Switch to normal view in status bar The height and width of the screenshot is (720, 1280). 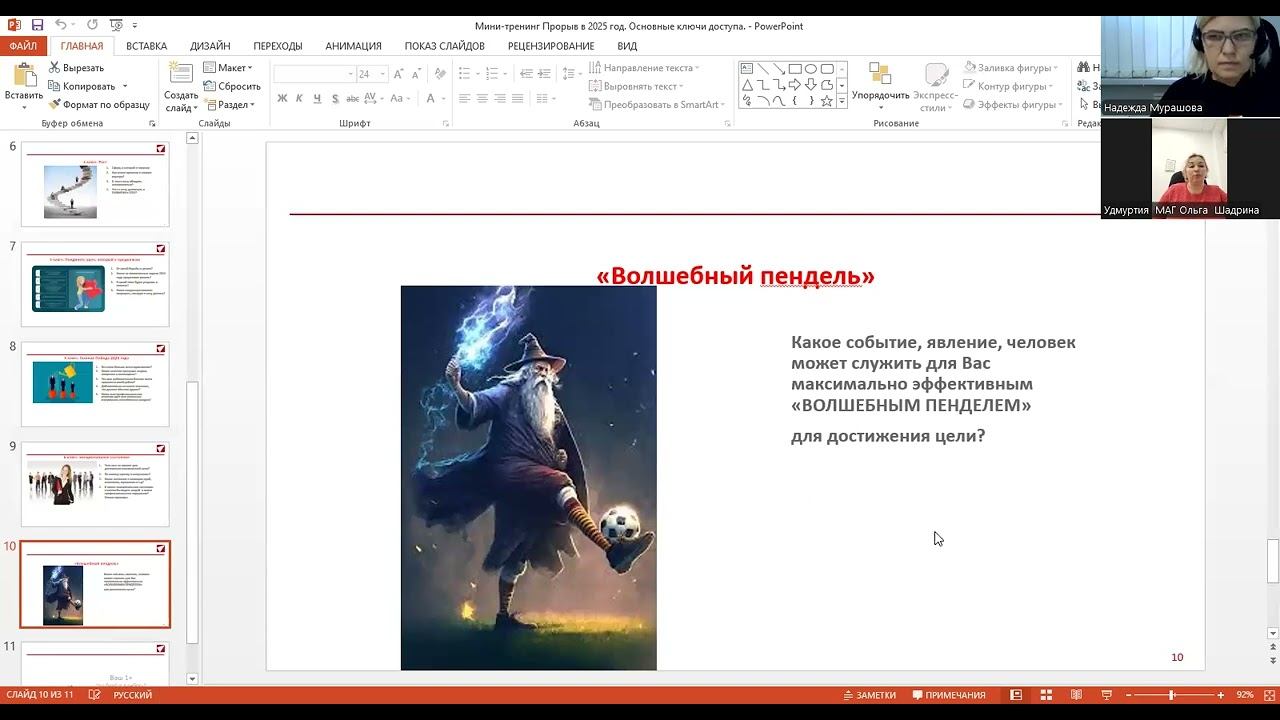pos(1016,695)
